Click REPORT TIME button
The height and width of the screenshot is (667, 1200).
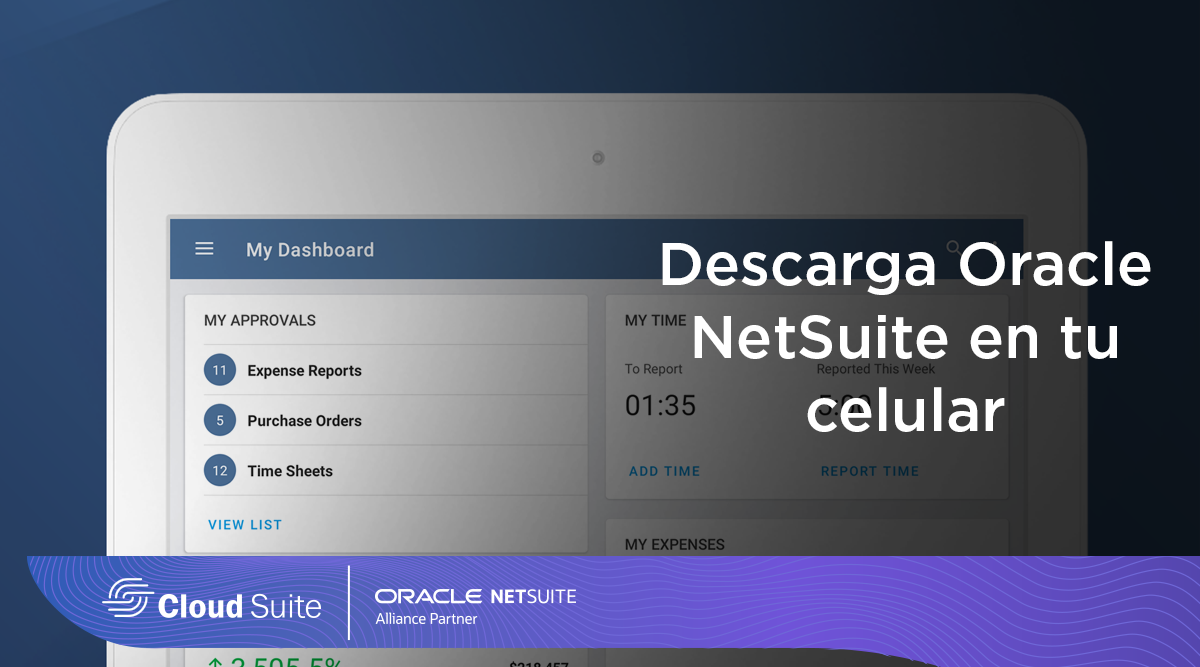870,471
